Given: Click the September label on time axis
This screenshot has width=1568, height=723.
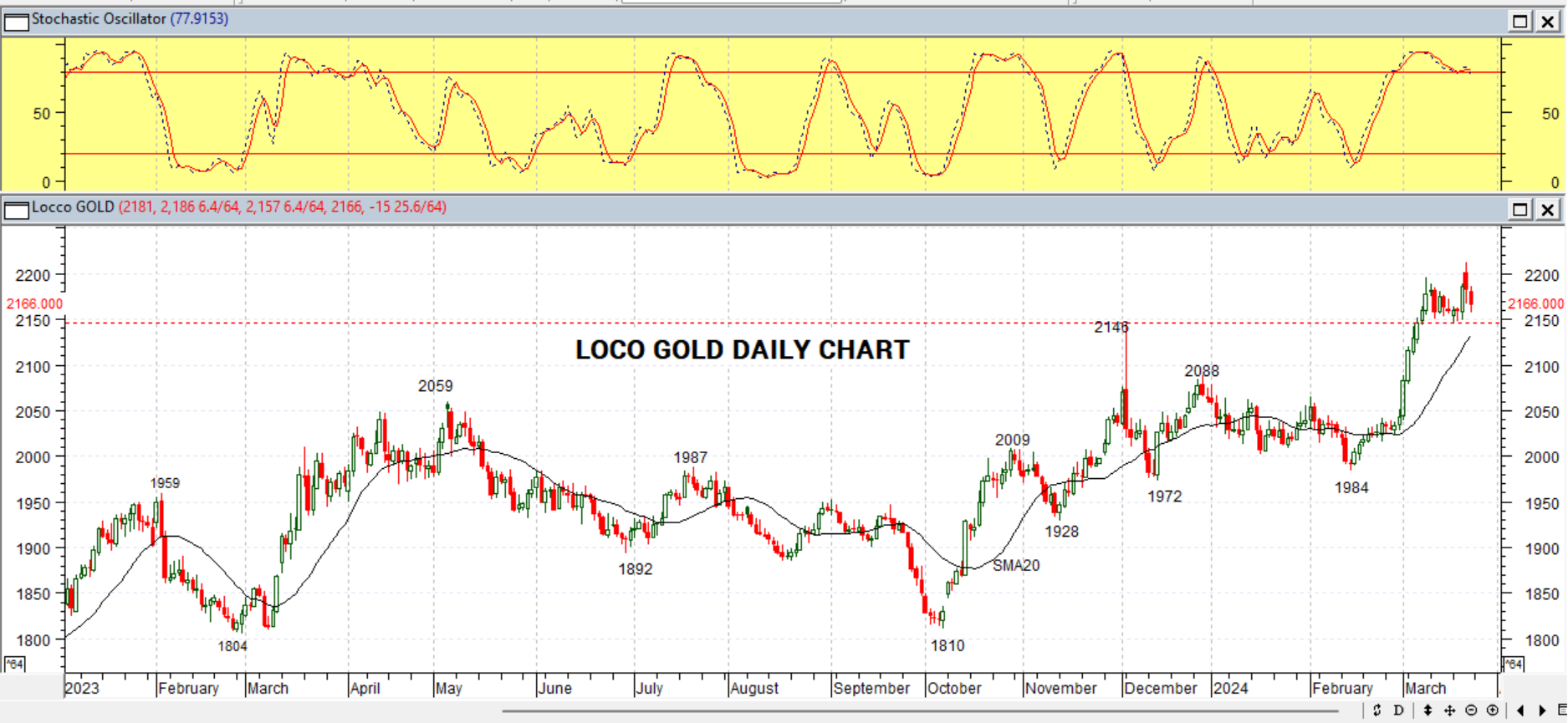Looking at the screenshot, I should pos(871,688).
